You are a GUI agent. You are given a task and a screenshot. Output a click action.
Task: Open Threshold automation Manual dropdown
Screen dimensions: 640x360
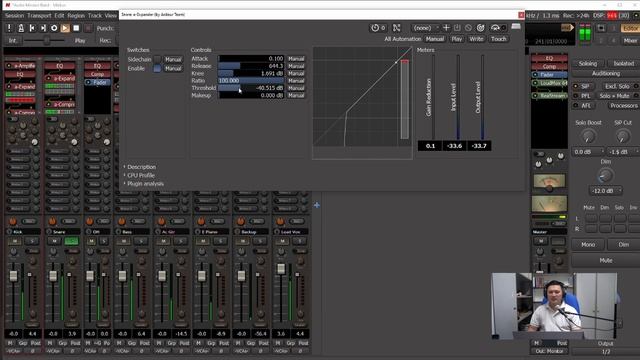[296, 88]
